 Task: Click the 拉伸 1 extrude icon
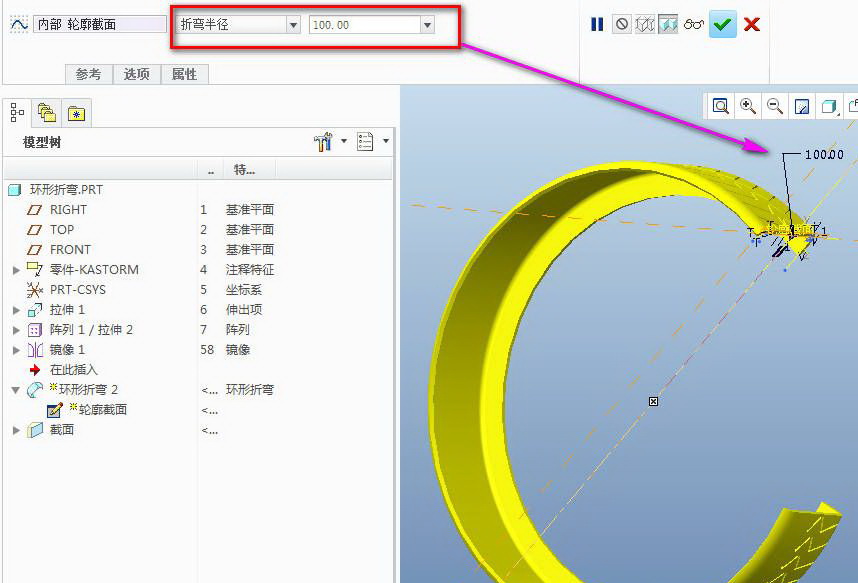click(35, 310)
